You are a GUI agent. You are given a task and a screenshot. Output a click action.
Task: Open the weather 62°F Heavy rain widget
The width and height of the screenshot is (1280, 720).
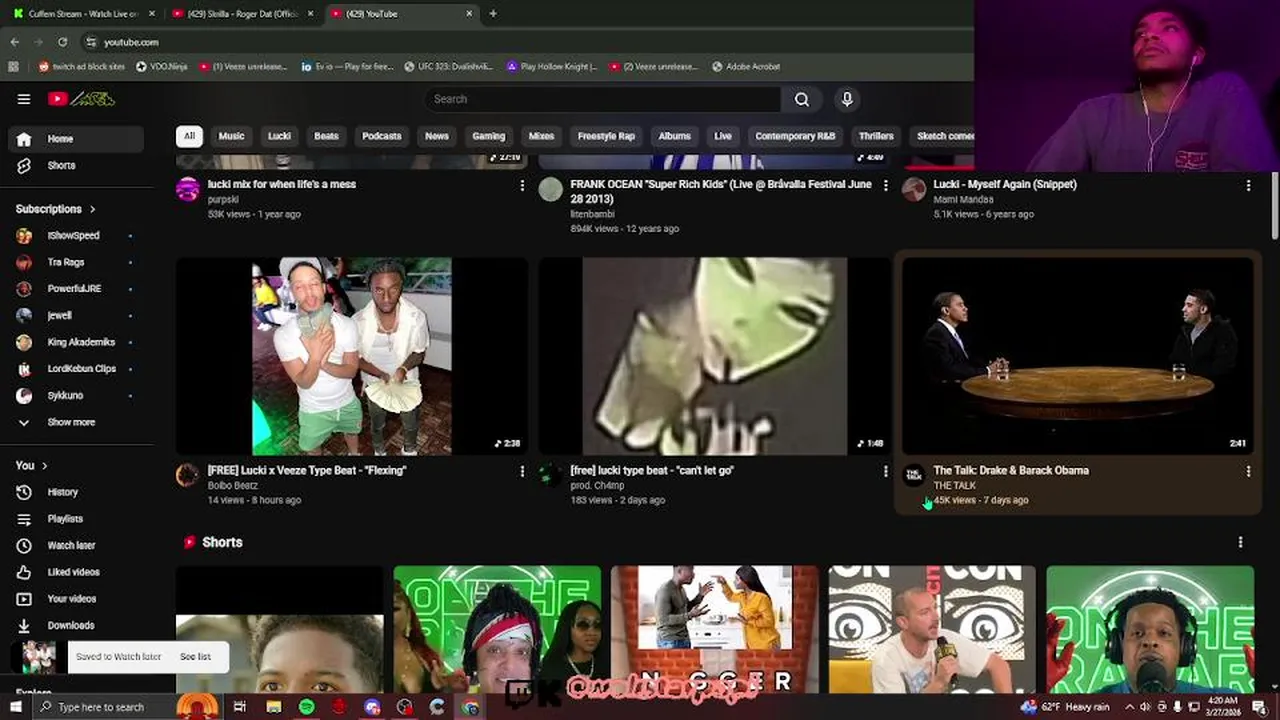(x=1065, y=707)
